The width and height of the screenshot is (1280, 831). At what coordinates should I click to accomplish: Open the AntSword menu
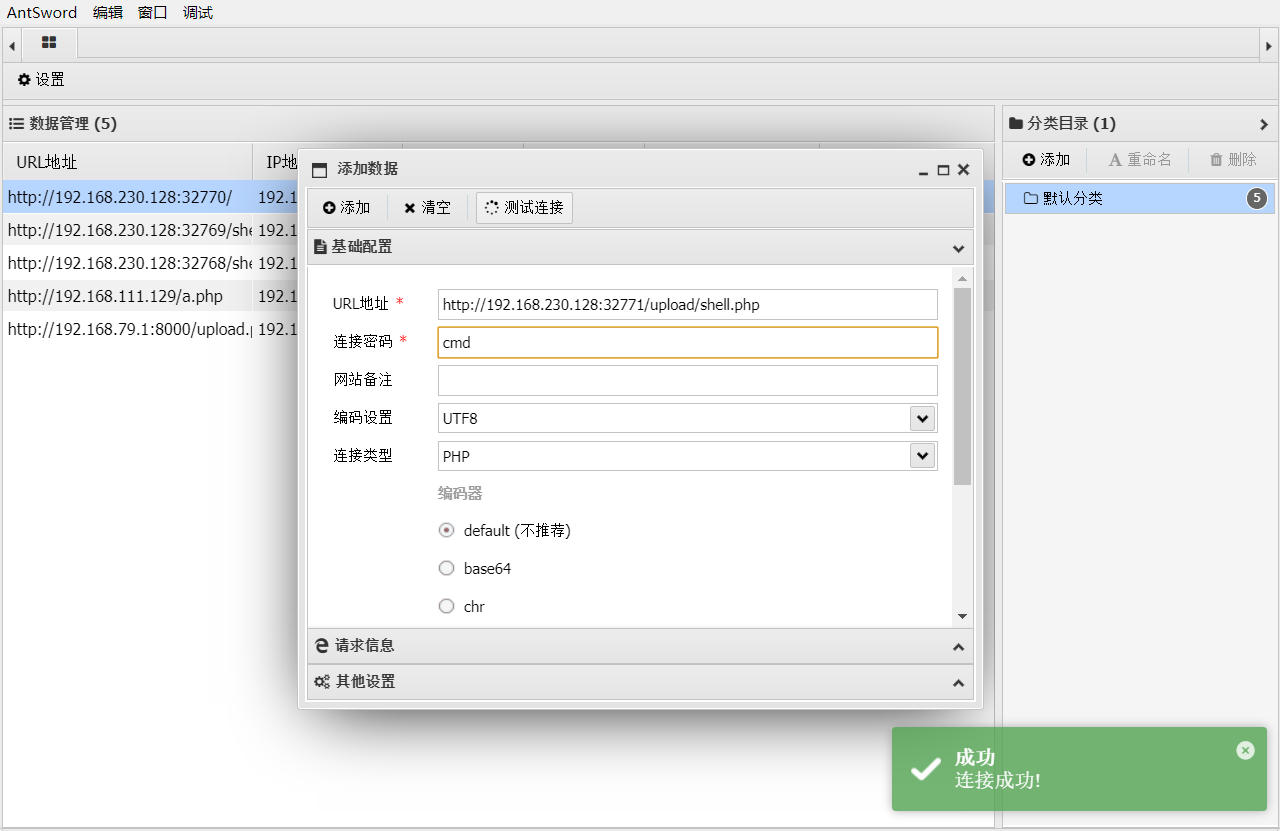tap(42, 13)
